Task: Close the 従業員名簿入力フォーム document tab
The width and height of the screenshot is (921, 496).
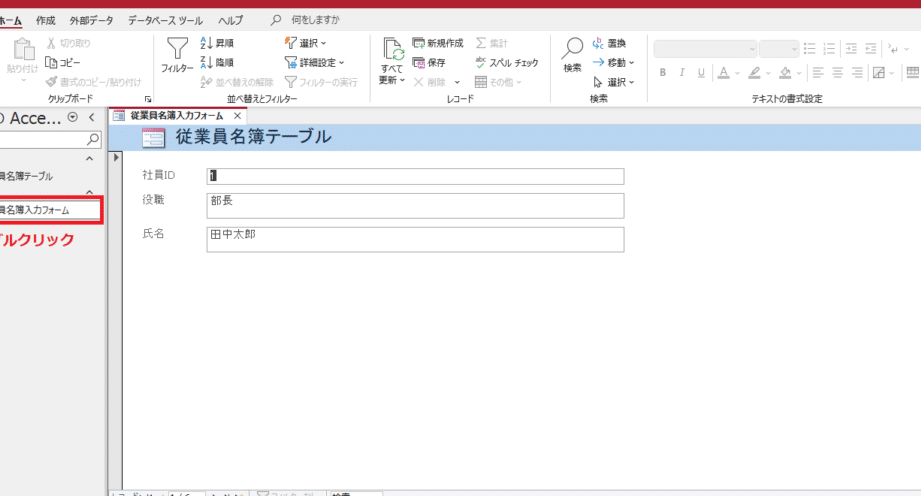Action: tap(237, 116)
